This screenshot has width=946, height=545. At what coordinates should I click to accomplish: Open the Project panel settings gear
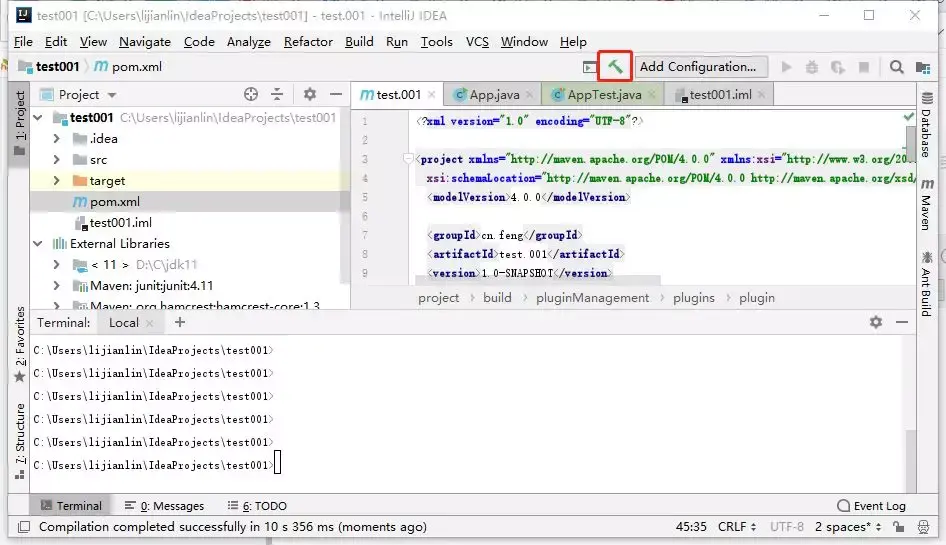click(310, 94)
